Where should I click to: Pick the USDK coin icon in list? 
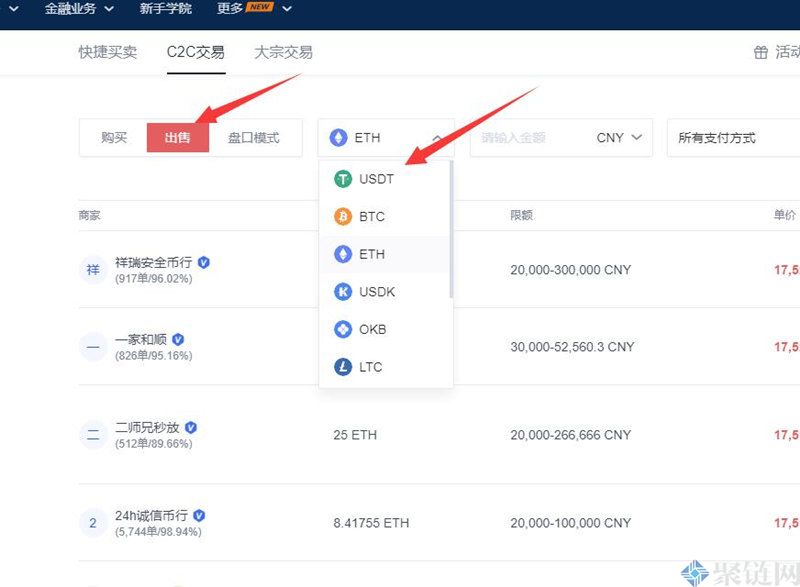[343, 292]
